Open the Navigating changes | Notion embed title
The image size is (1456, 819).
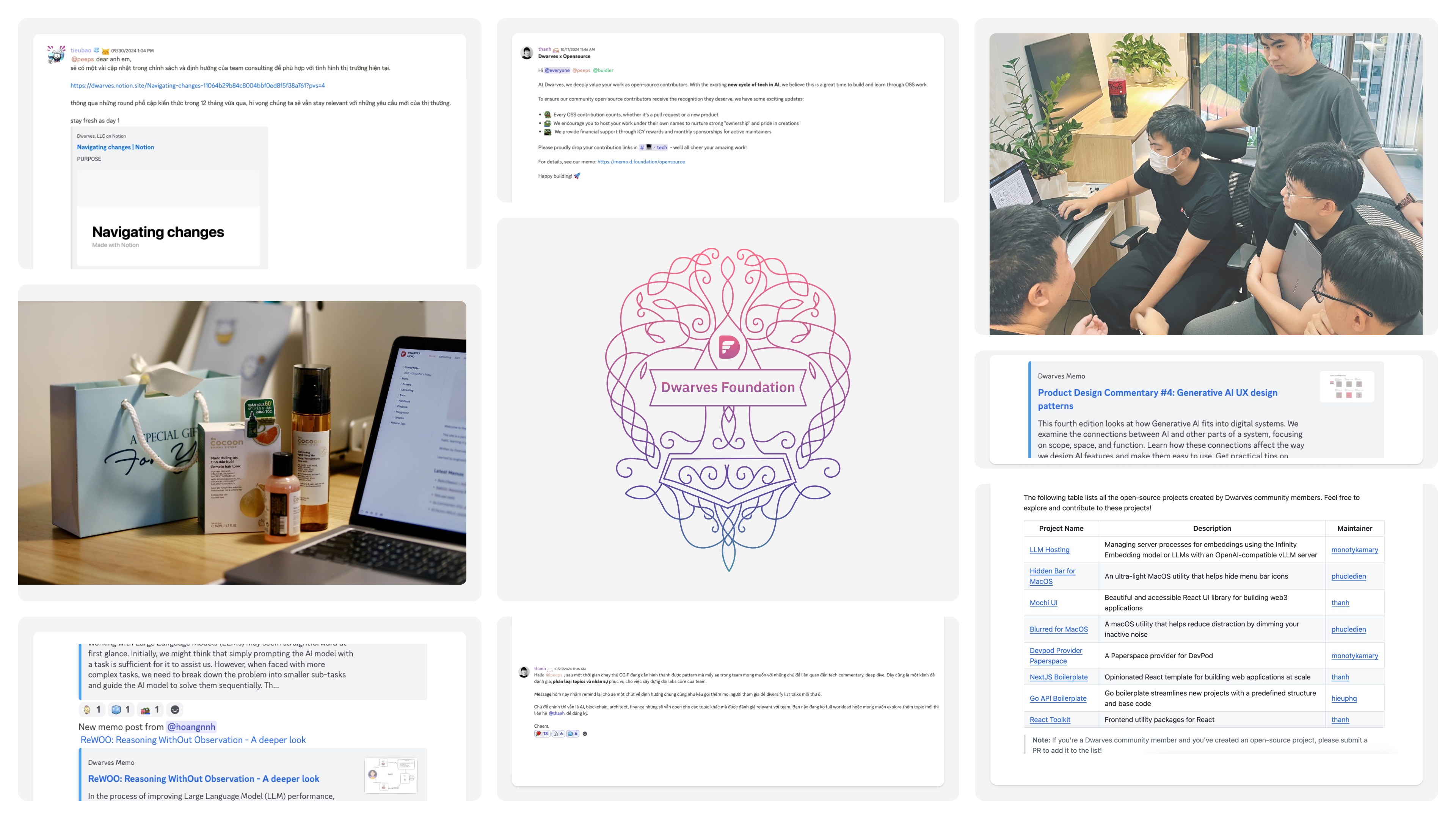(x=115, y=147)
